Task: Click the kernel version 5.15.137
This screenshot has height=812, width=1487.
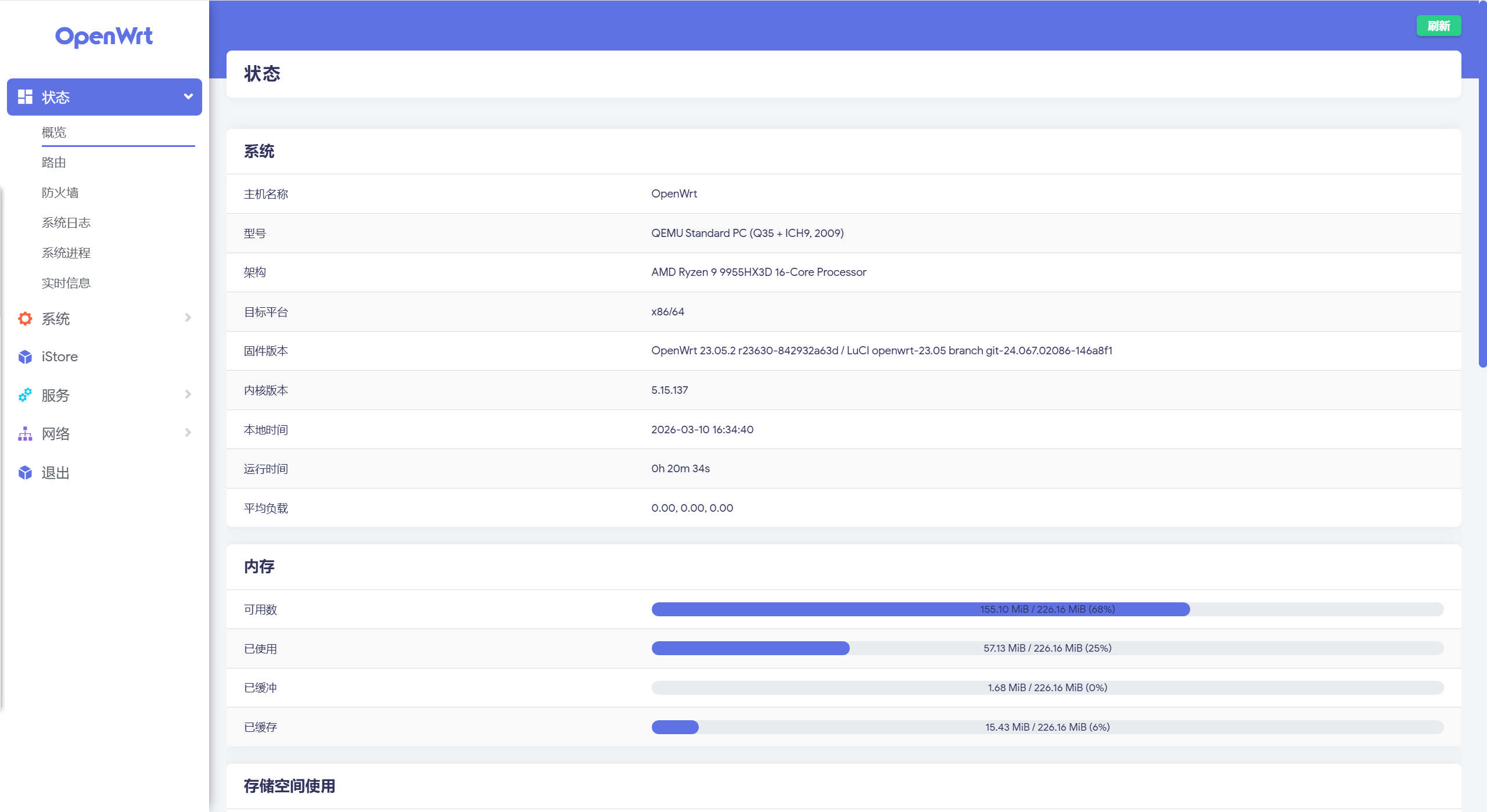Action: [669, 390]
